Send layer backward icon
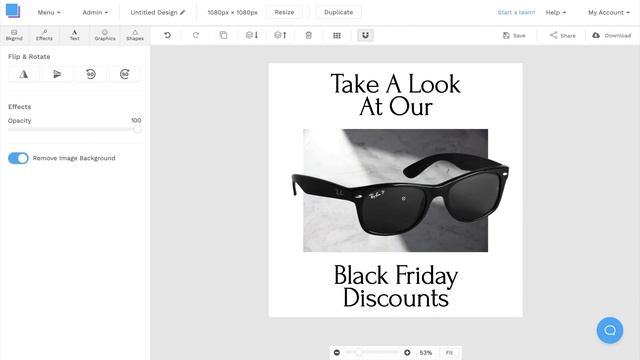 coord(252,35)
